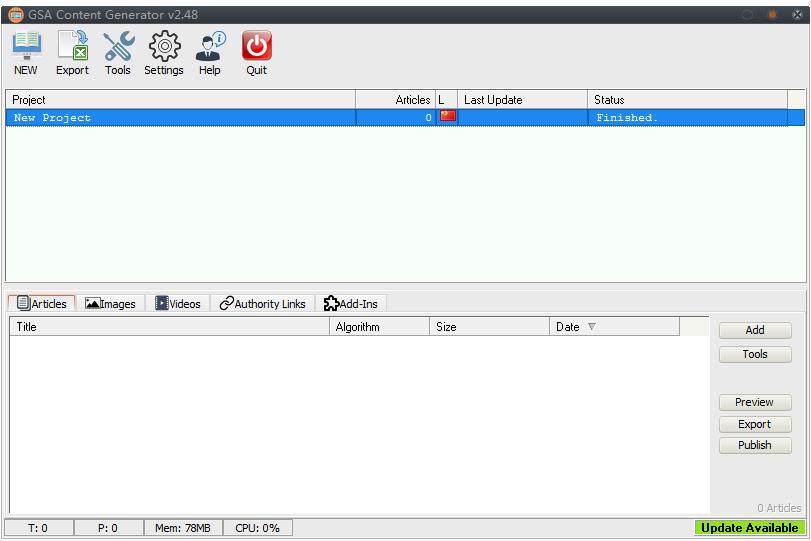Switch to the Articles tab
811x541 pixels.
[42, 303]
